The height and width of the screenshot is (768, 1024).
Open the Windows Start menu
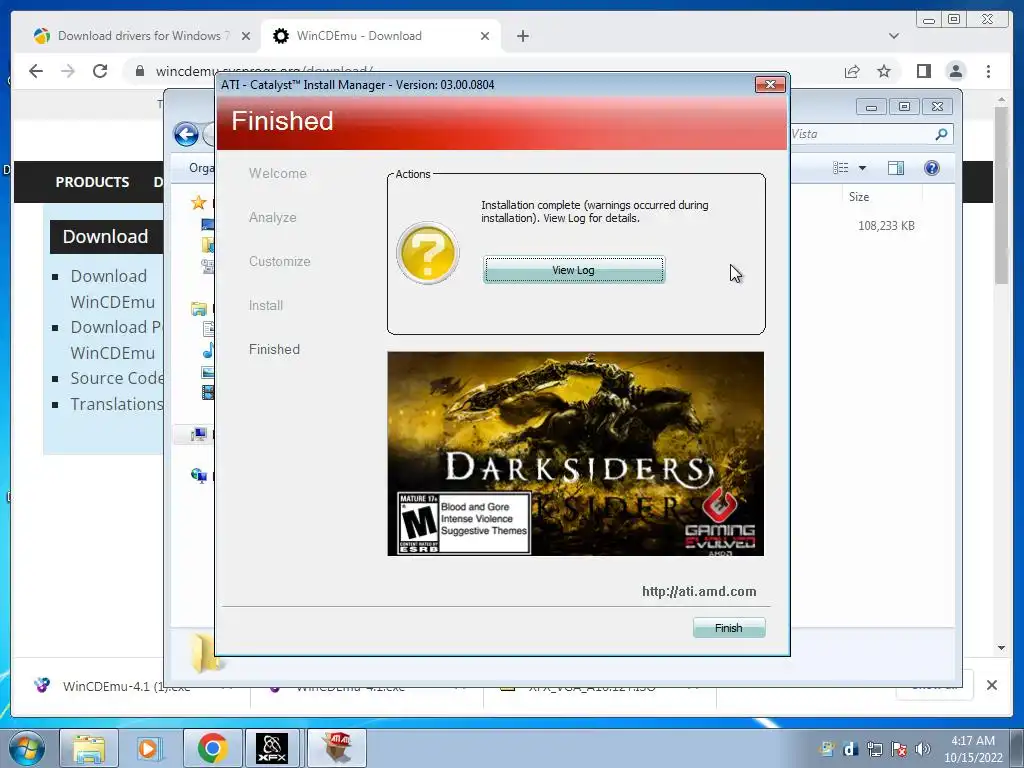point(26,748)
